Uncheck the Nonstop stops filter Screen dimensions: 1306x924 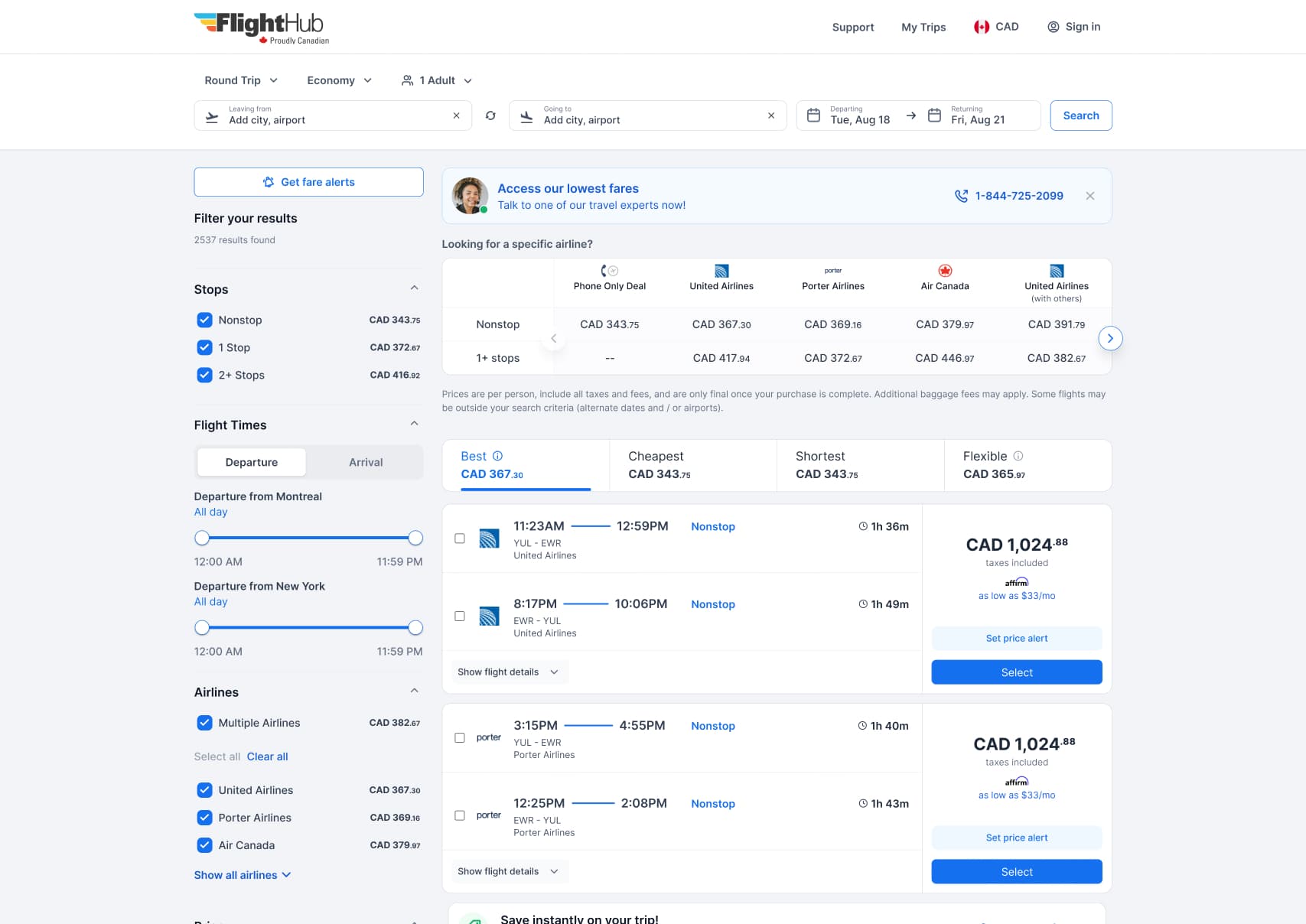204,320
